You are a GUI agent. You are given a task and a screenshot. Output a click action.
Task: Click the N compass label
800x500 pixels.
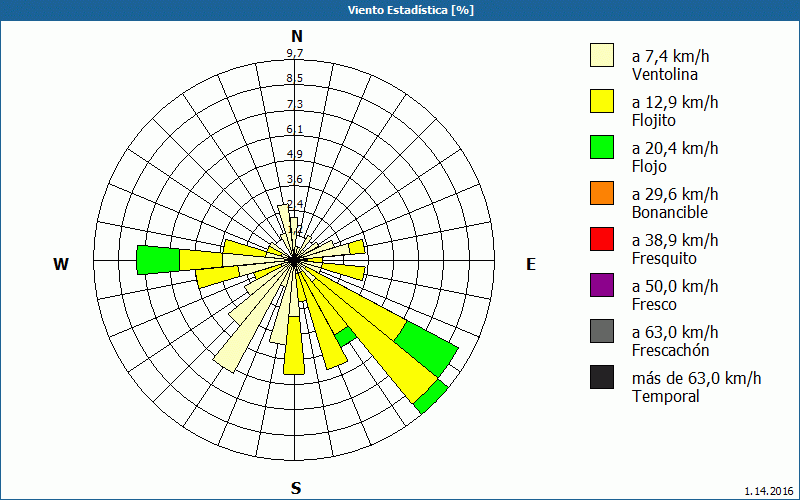296,36
